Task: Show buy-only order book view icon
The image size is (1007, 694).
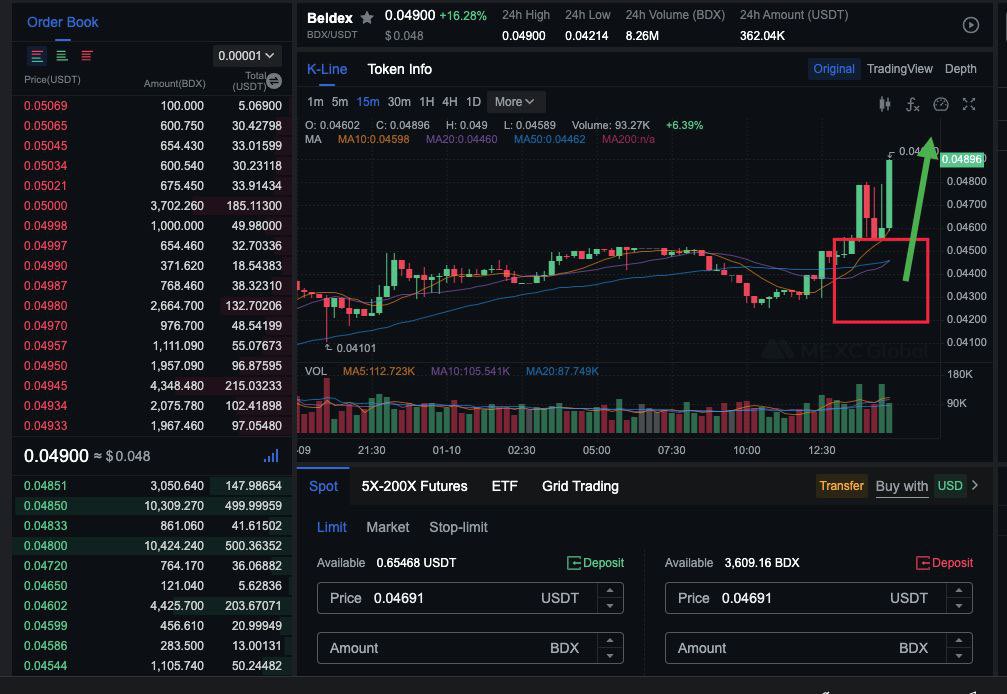Action: click(62, 56)
